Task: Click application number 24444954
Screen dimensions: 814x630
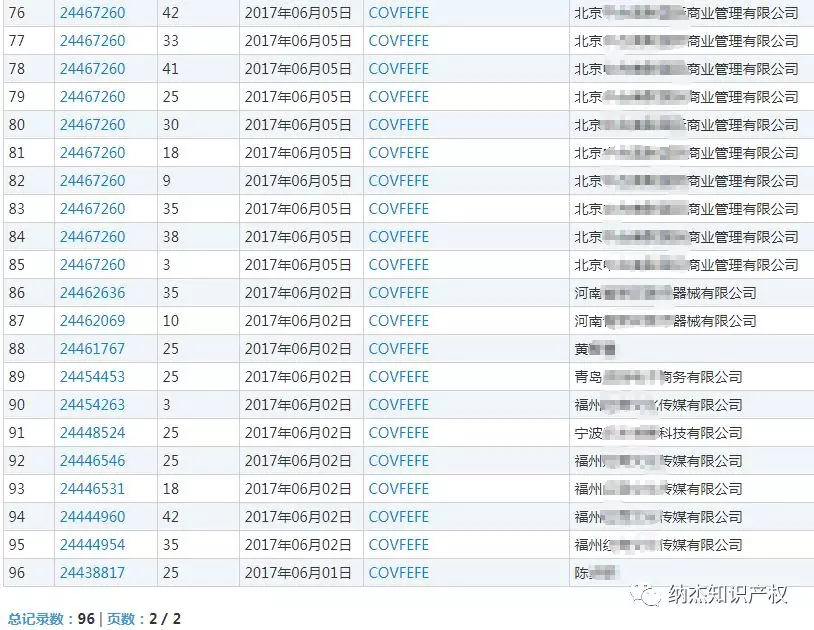Action: pyautogui.click(x=92, y=545)
